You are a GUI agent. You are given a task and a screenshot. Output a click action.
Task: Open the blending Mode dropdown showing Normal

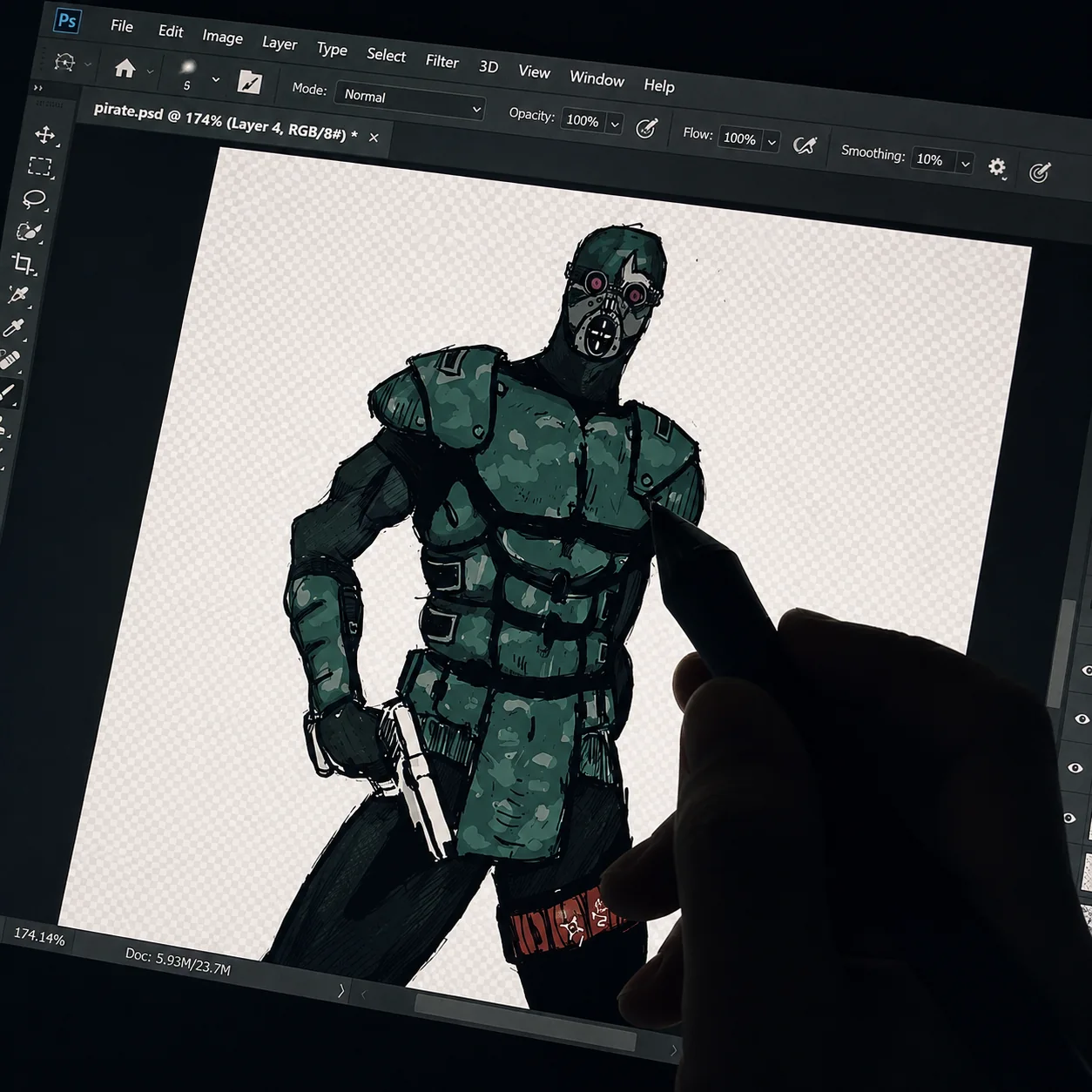point(410,102)
